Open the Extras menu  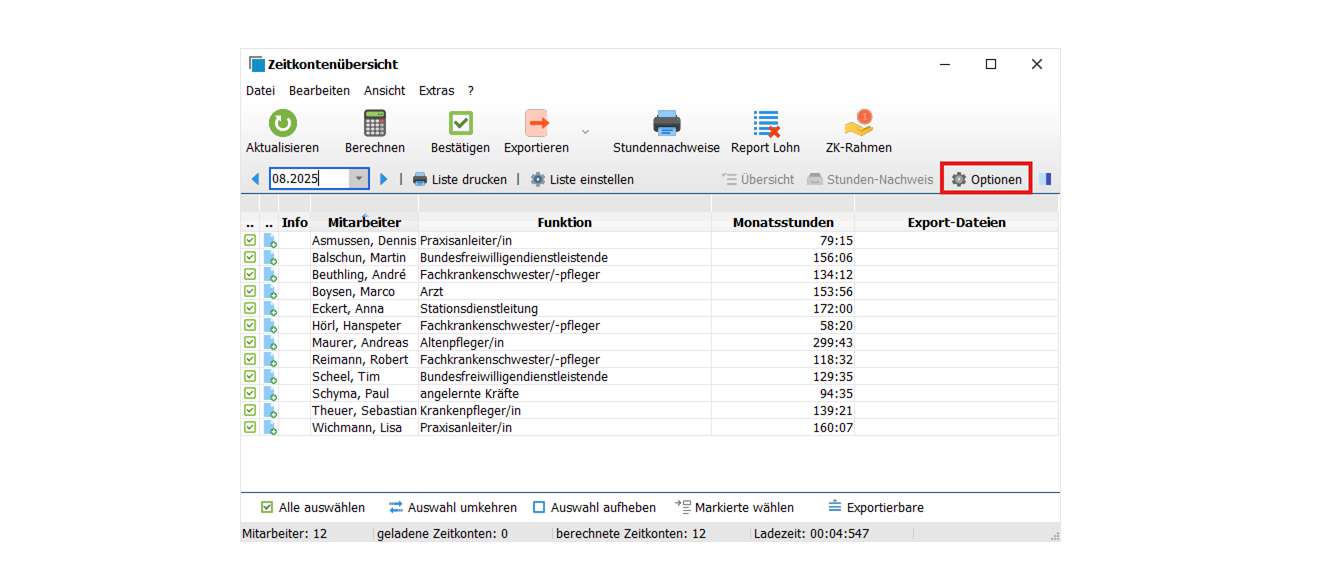[x=436, y=90]
